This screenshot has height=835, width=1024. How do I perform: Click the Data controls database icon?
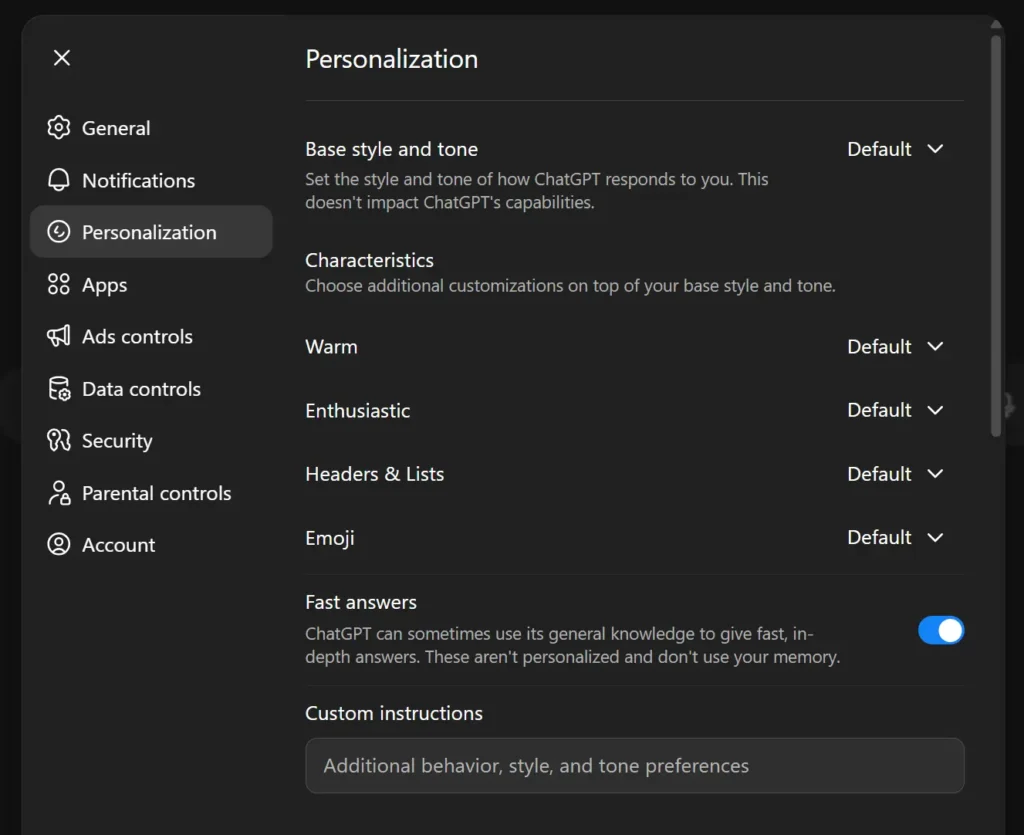point(59,388)
